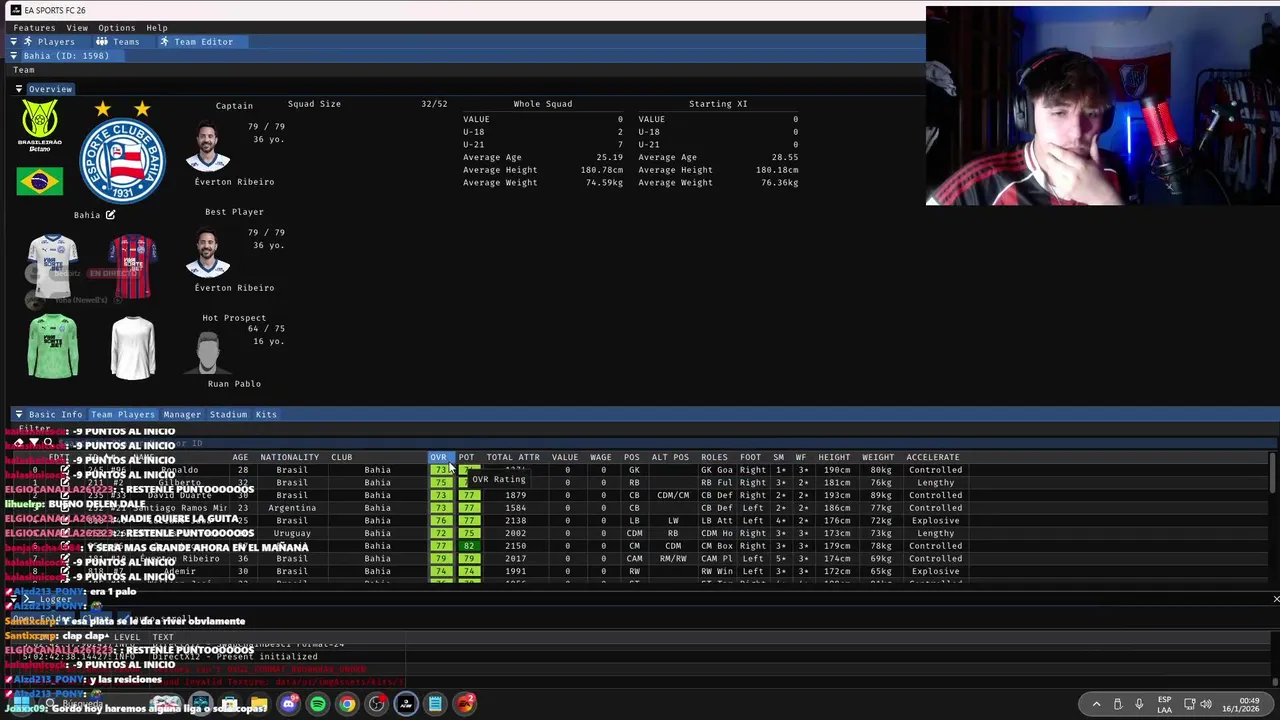Click the edit pencil next to Bahia name

pos(110,215)
